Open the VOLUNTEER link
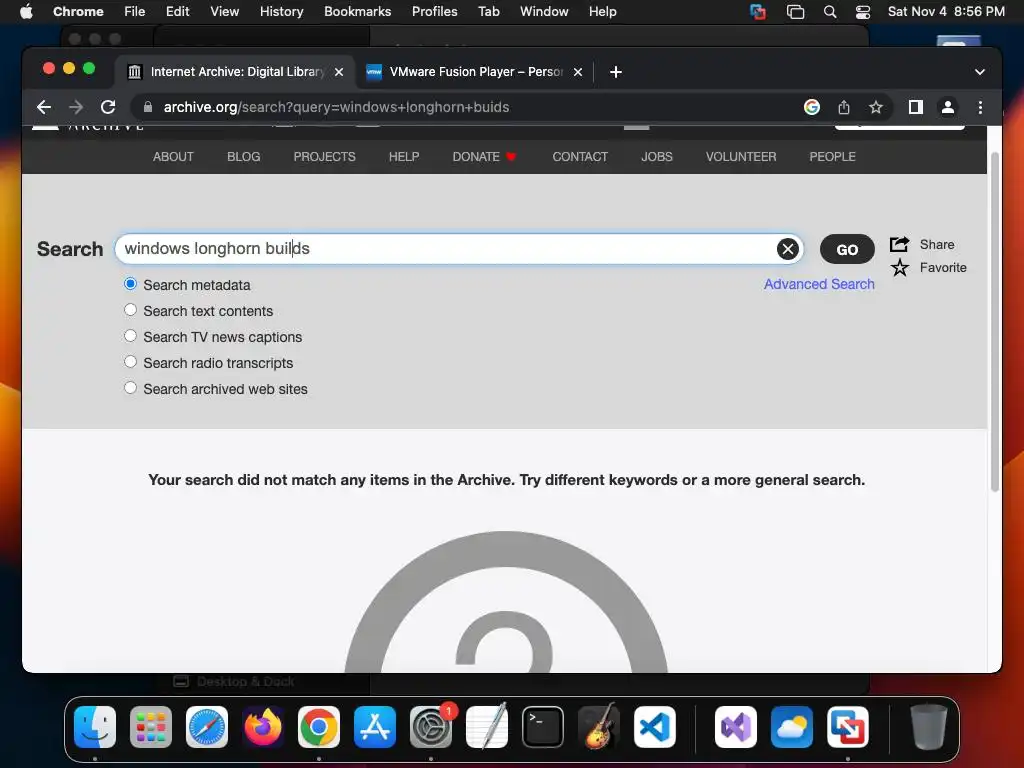This screenshot has height=768, width=1024. coord(741,157)
